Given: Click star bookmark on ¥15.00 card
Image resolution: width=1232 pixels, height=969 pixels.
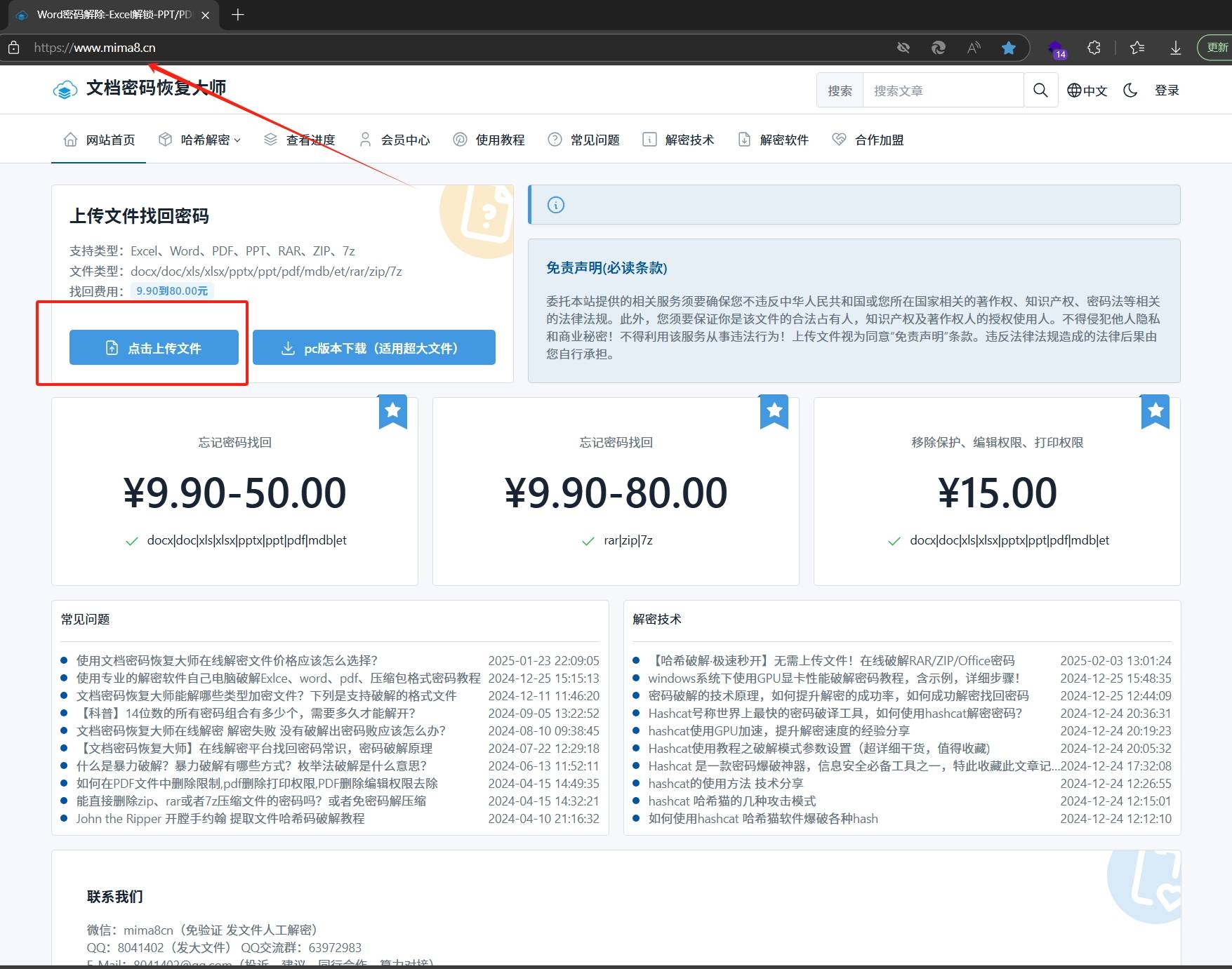Looking at the screenshot, I should 1155,411.
